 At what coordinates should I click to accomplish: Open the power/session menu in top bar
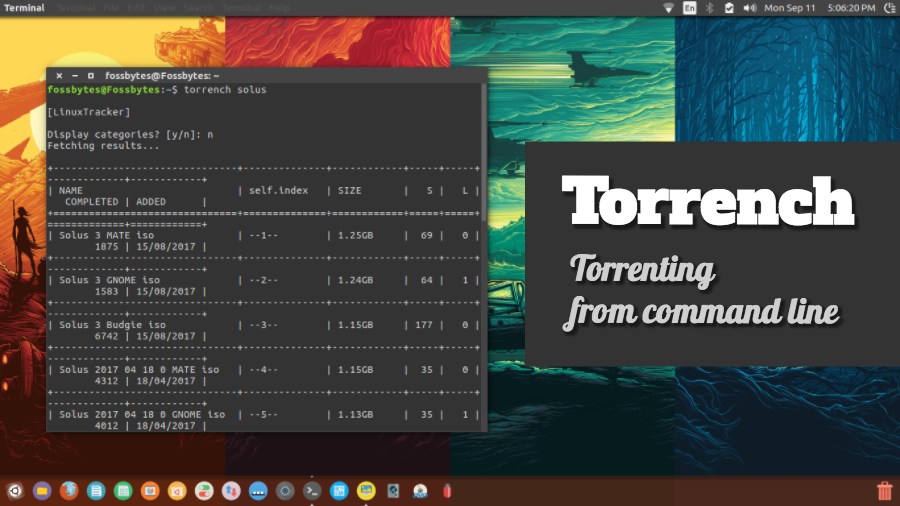point(888,8)
